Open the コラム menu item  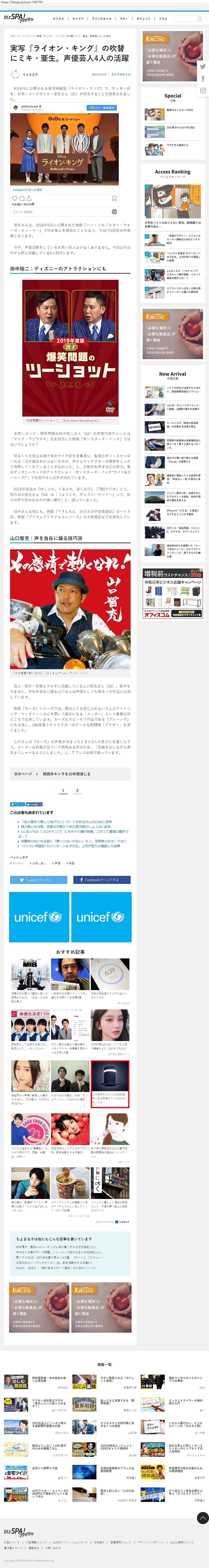pos(163,19)
